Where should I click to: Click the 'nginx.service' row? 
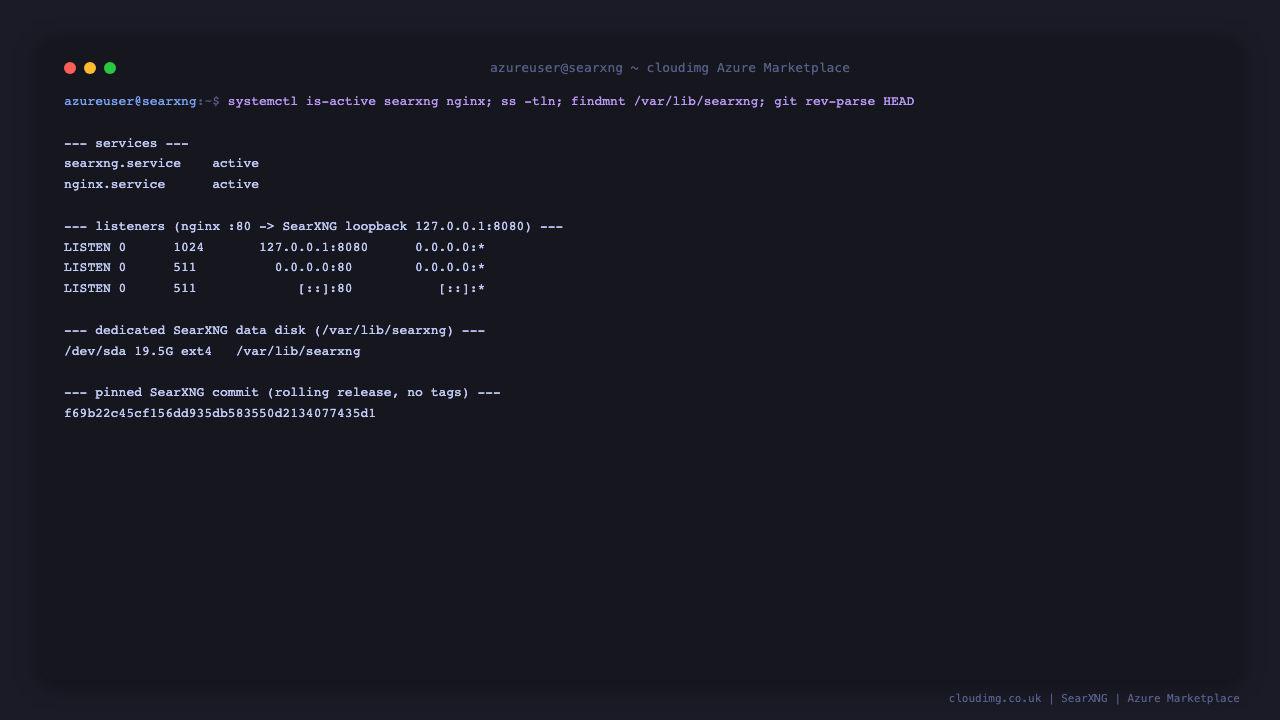[161, 185]
